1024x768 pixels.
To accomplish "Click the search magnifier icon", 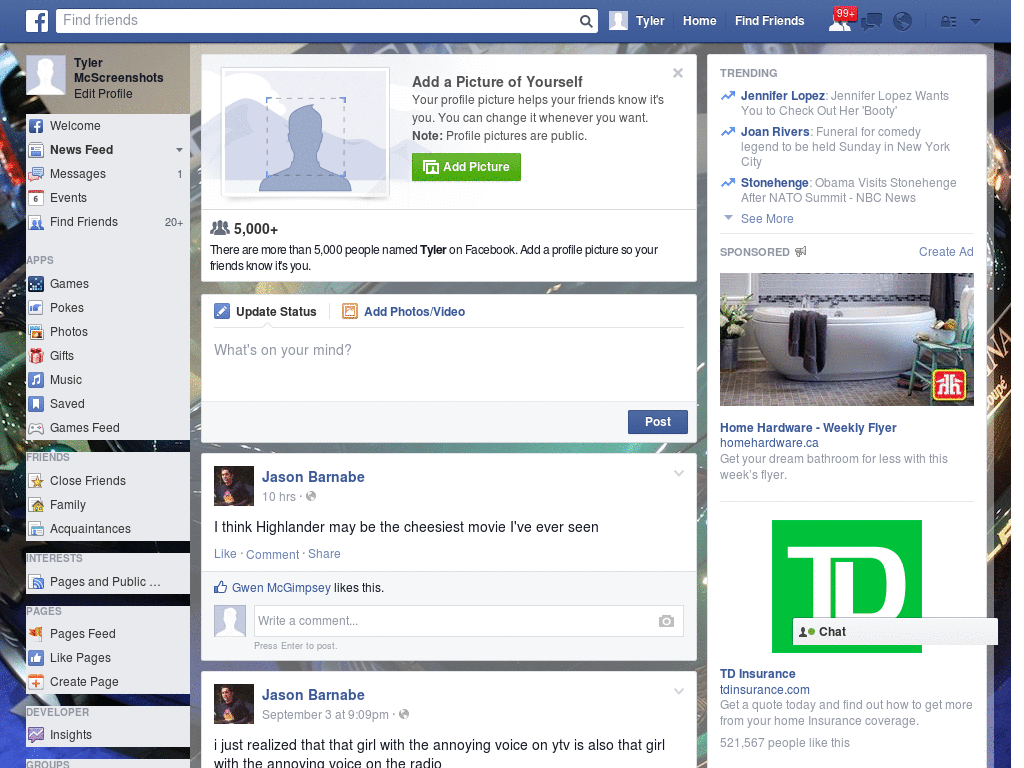I will 586,21.
